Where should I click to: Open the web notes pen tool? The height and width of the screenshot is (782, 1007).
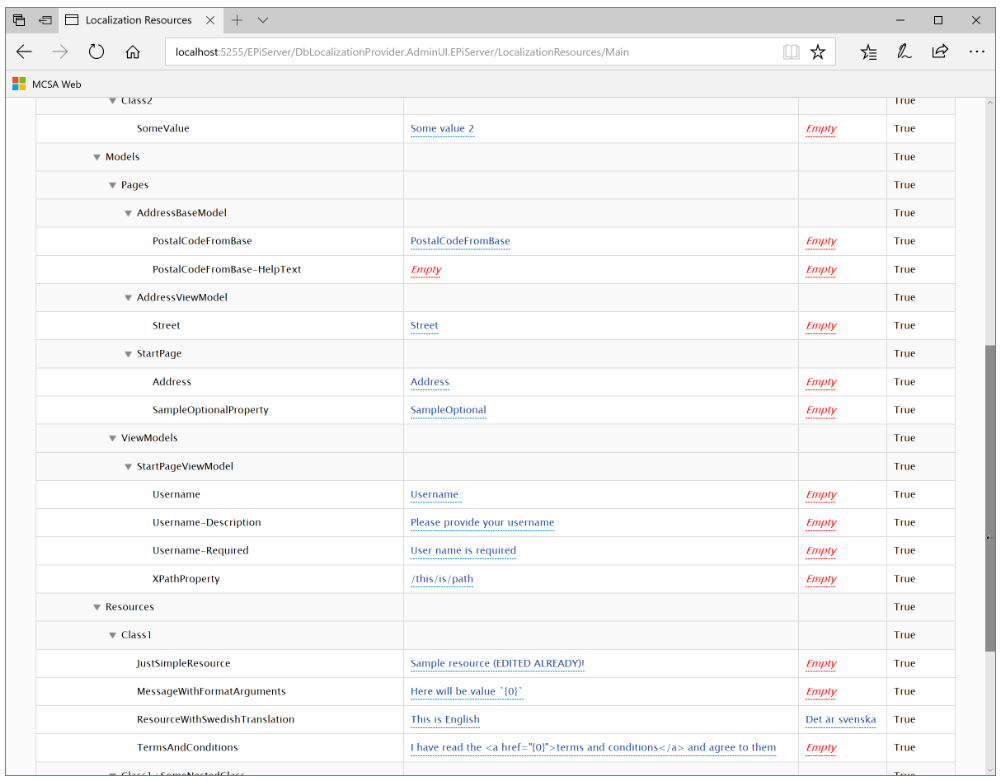(x=904, y=52)
